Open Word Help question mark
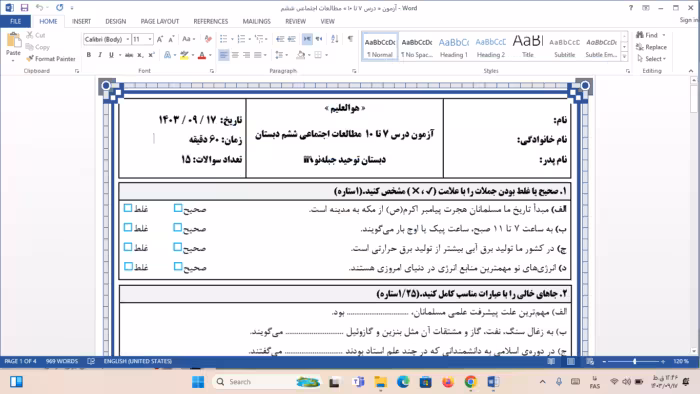This screenshot has height=394, width=700. point(631,8)
